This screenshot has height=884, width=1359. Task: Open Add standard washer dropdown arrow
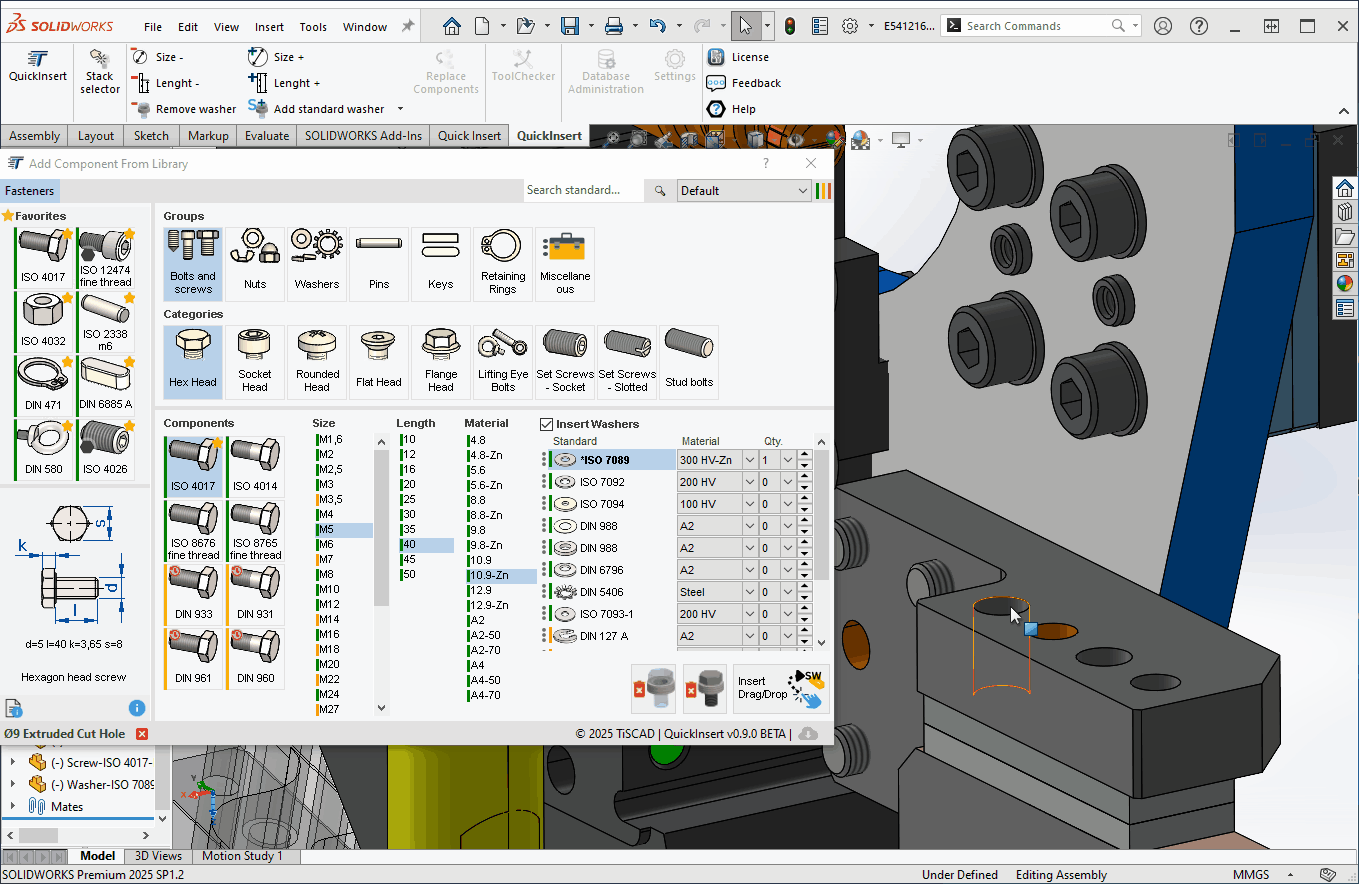point(400,109)
